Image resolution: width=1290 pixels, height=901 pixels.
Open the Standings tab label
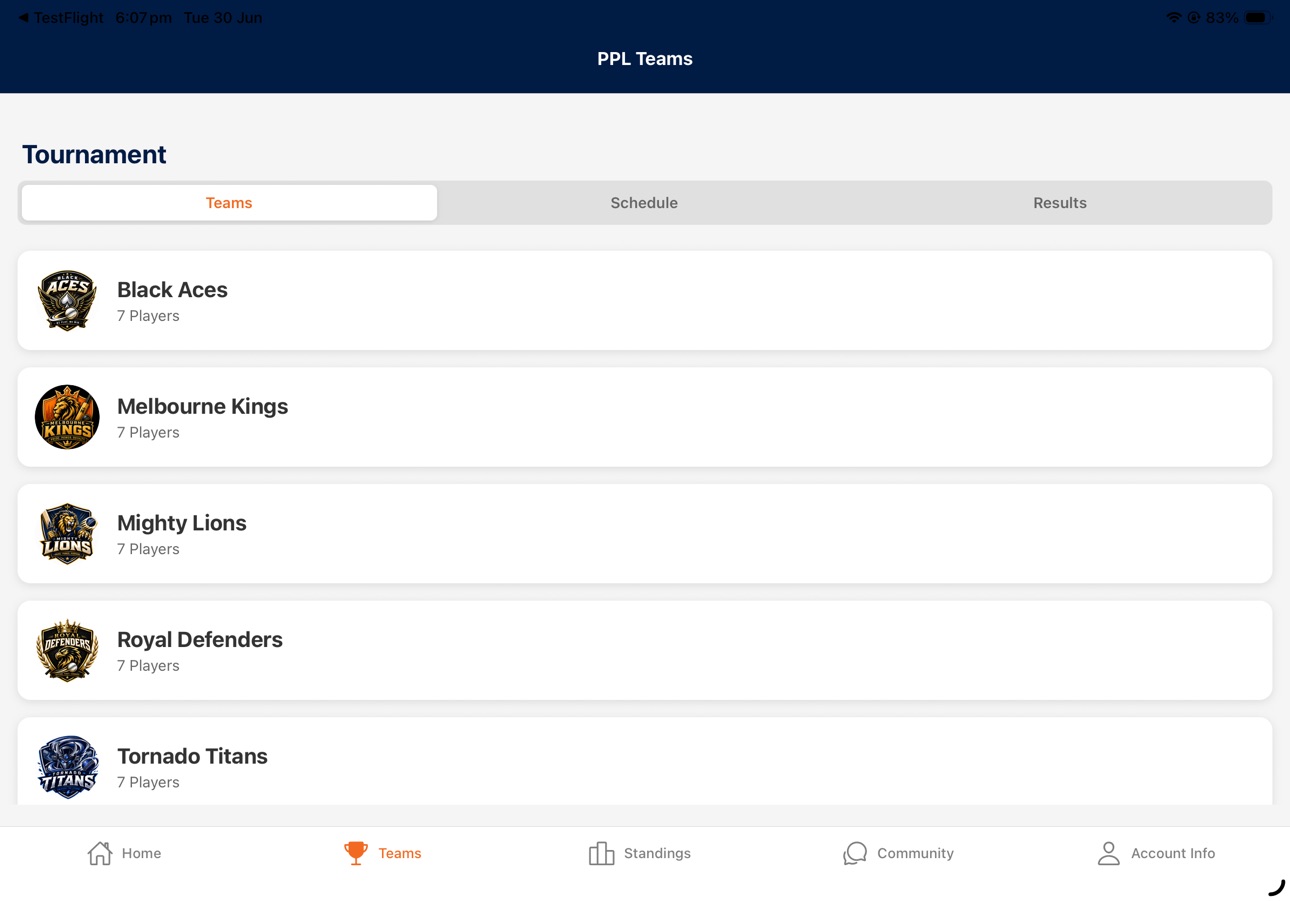click(x=657, y=853)
